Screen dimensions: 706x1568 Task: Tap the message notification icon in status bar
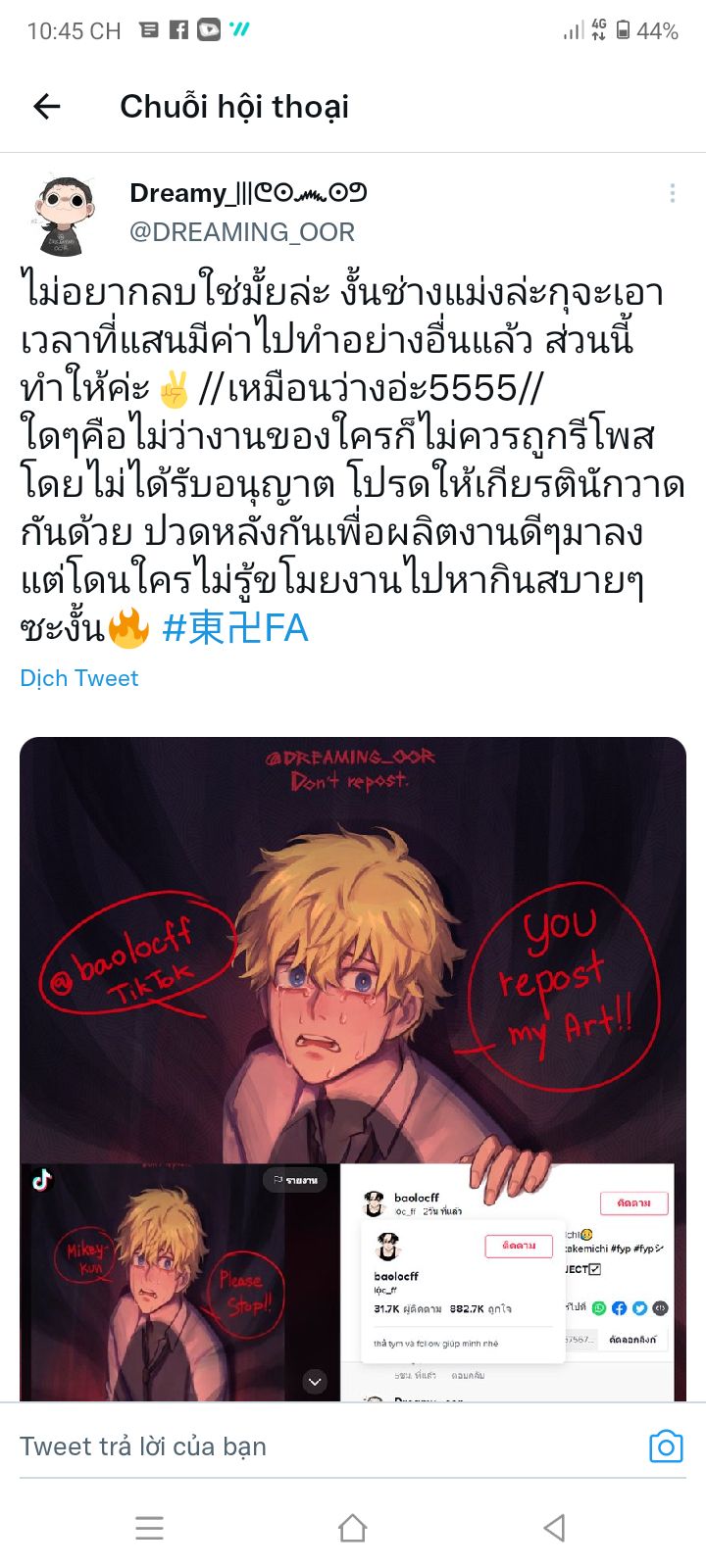coord(149,29)
